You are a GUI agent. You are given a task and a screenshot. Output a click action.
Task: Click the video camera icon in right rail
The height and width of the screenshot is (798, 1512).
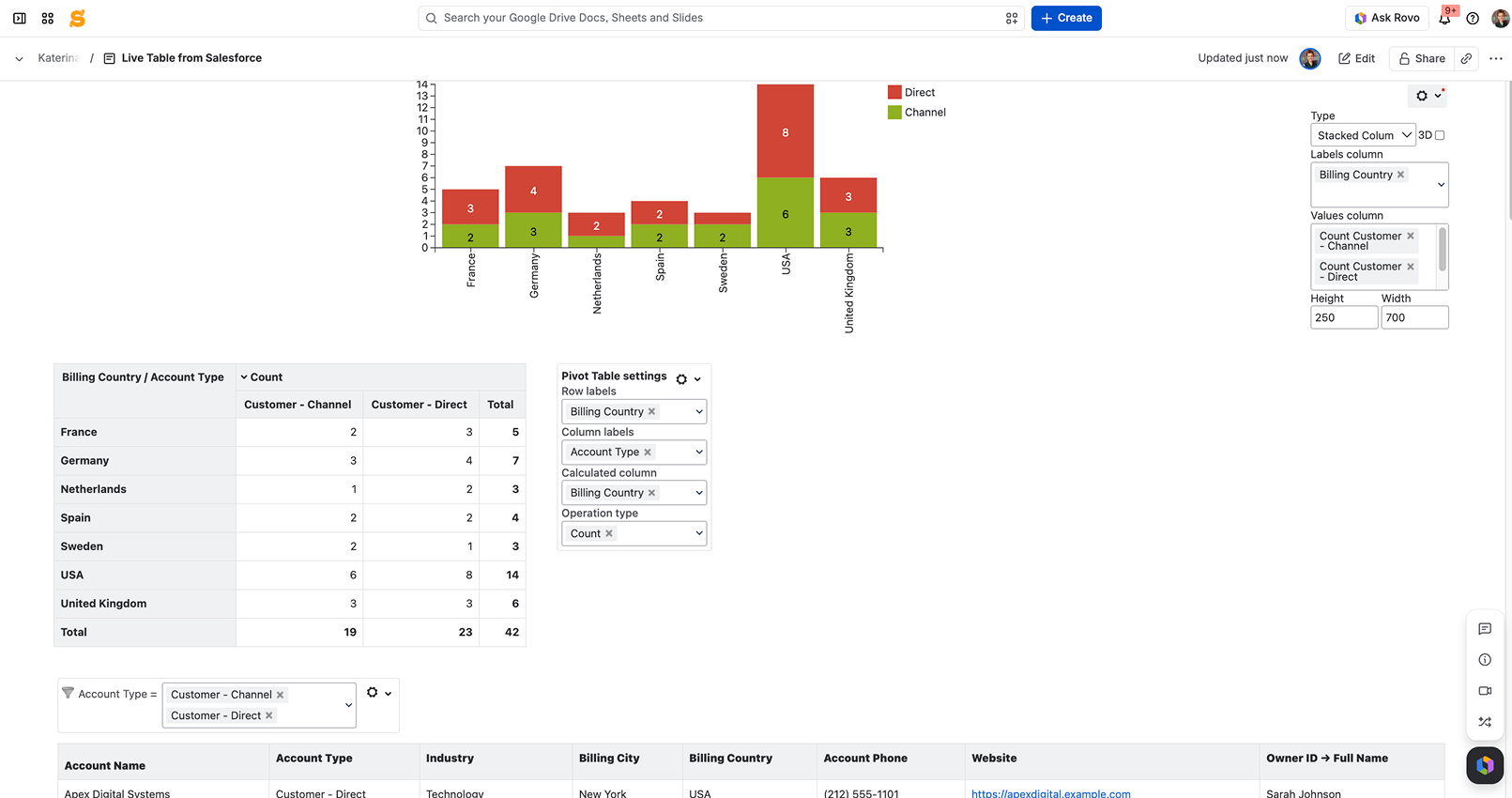coord(1485,691)
